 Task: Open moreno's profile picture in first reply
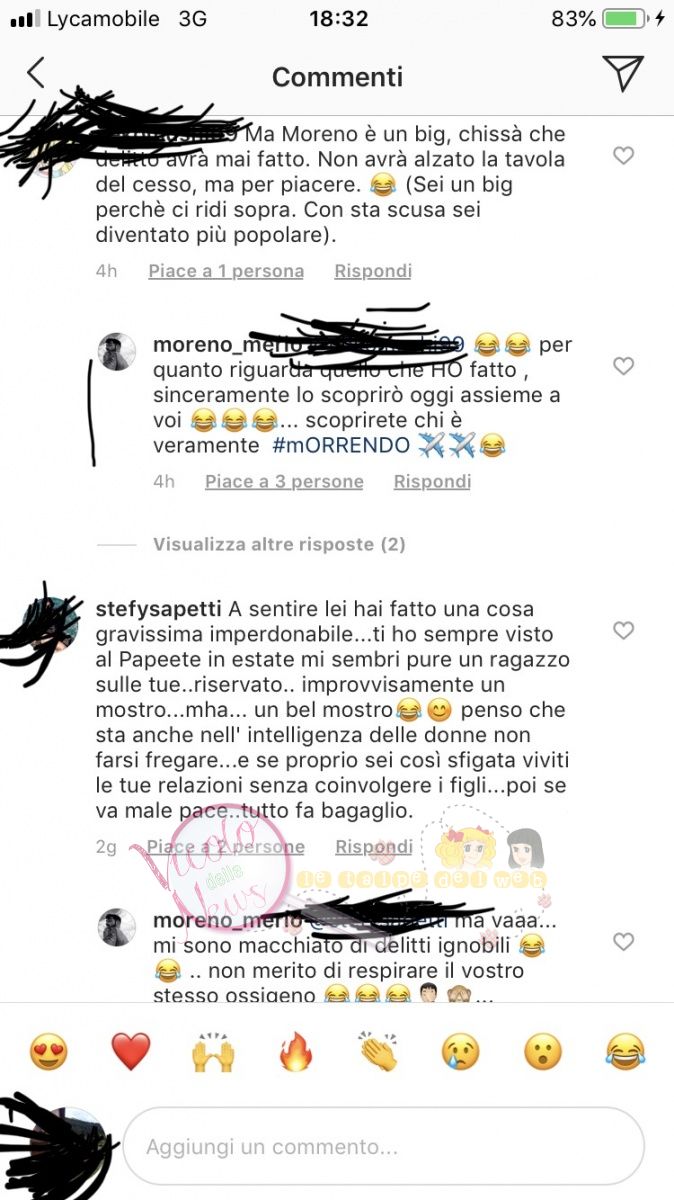[116, 352]
